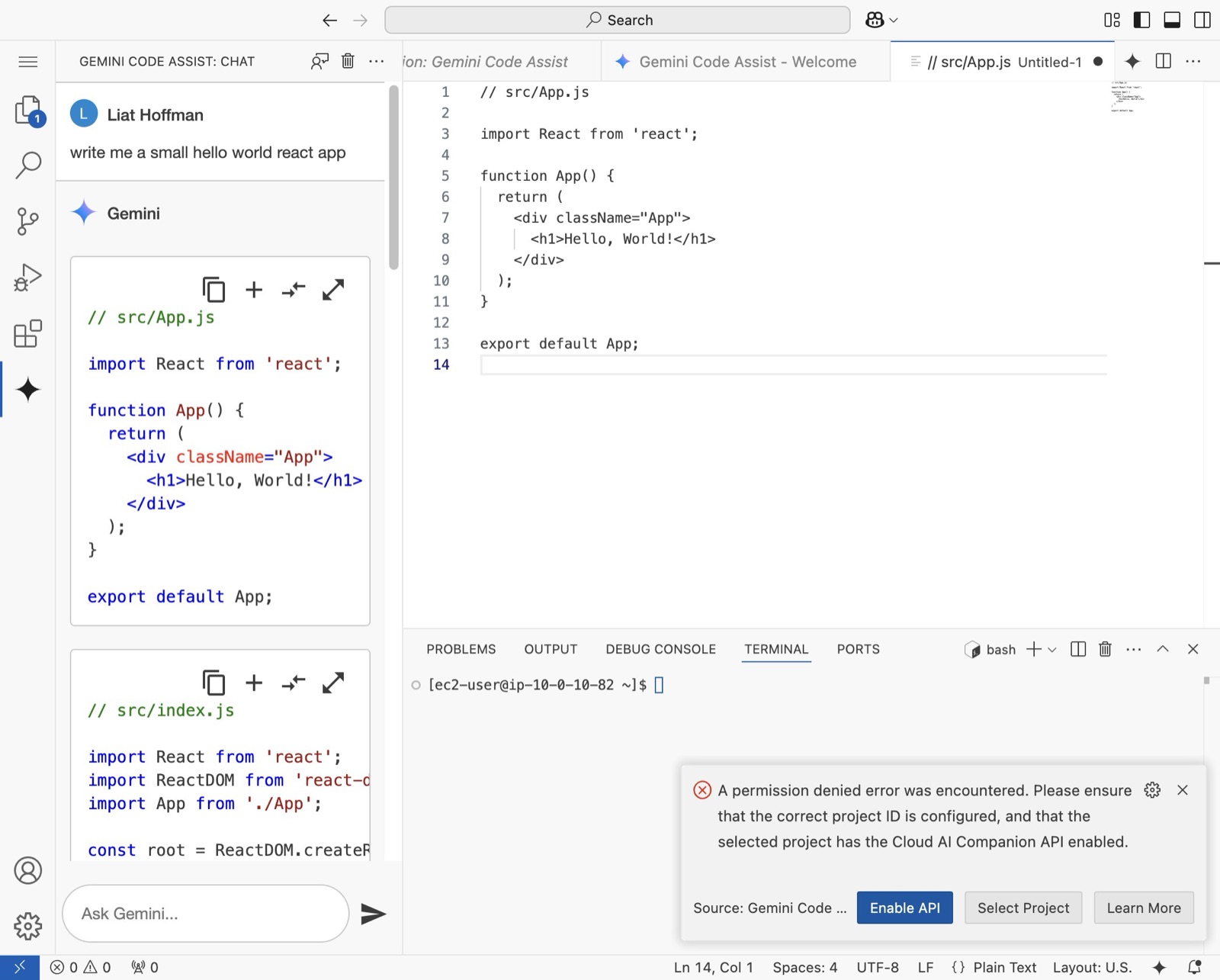
Task: Maximize the terminal panel size
Action: [1163, 649]
